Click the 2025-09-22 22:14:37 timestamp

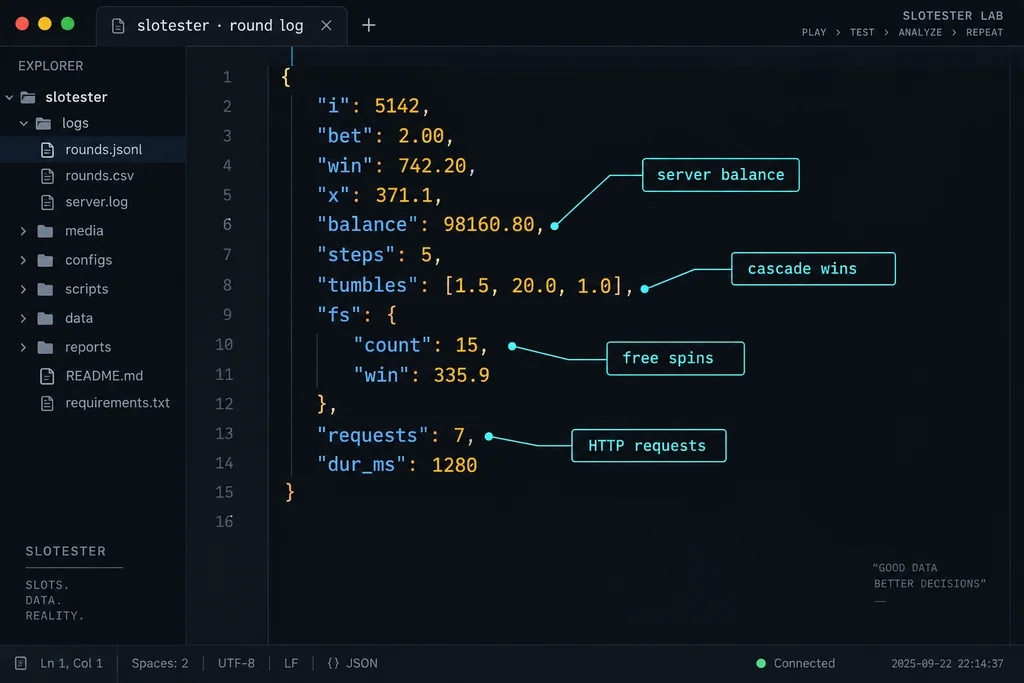(x=947, y=663)
